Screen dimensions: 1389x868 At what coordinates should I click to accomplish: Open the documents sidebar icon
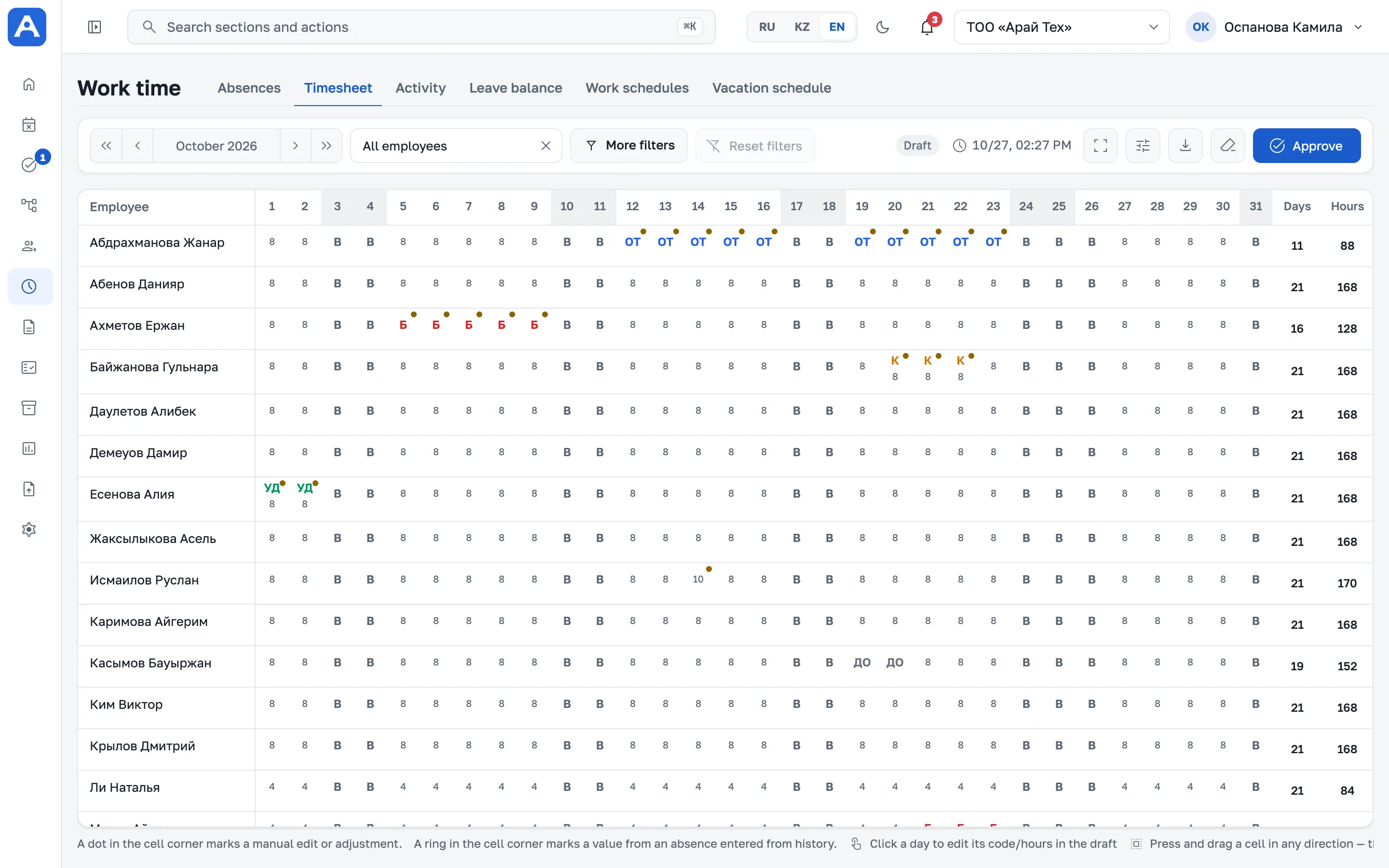point(29,326)
